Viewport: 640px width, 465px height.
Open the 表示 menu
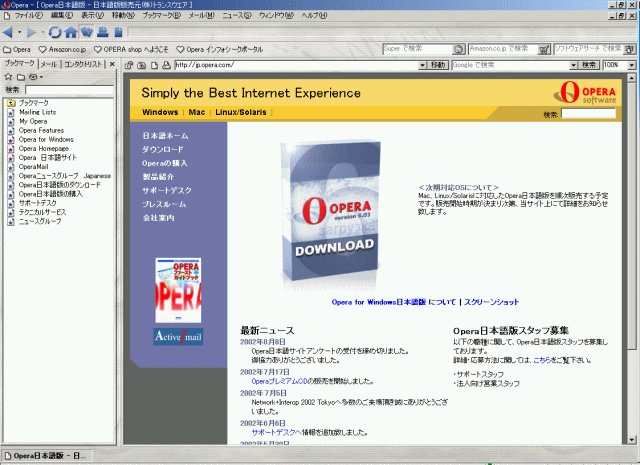(92, 16)
